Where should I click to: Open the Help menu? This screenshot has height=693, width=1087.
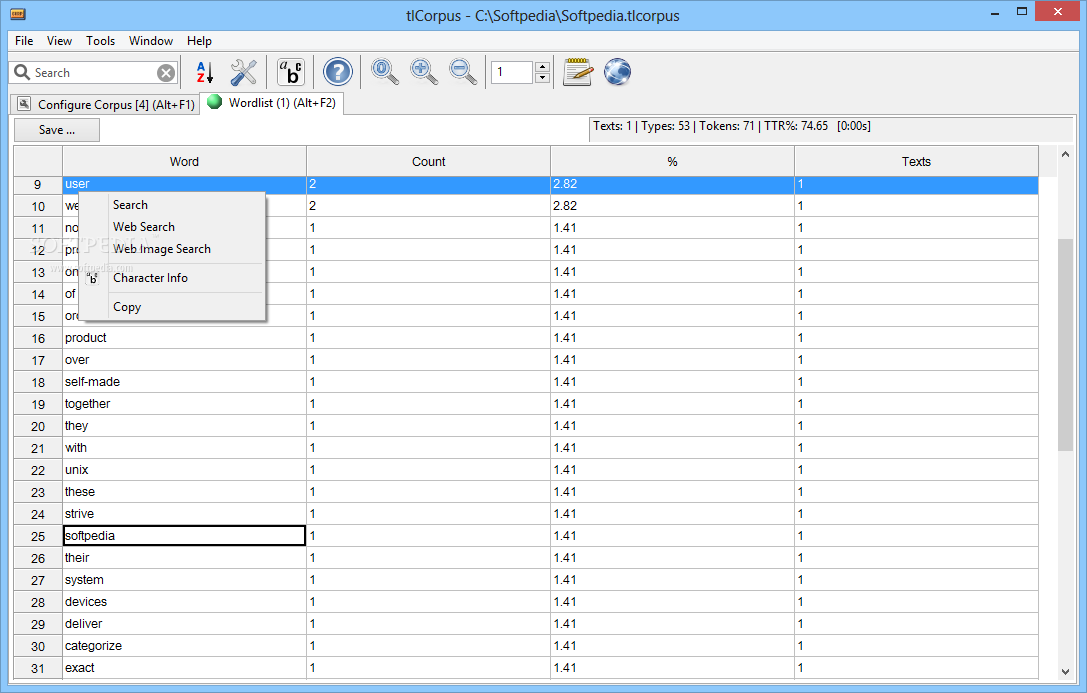tap(200, 41)
